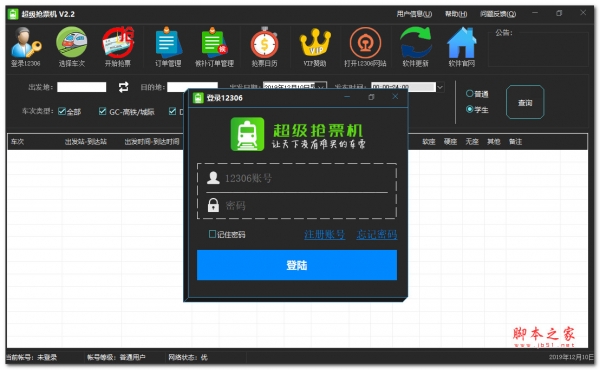Click the 出发站-到达站 column header
Image resolution: width=600 pixels, height=370 pixels.
click(86, 142)
